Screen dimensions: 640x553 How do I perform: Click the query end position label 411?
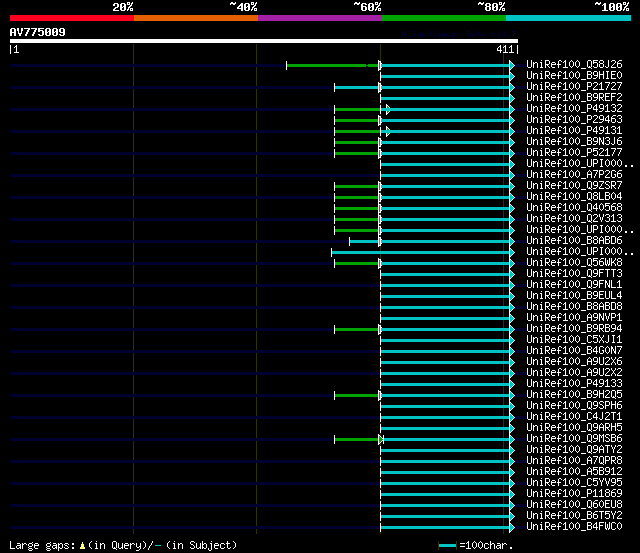(505, 49)
